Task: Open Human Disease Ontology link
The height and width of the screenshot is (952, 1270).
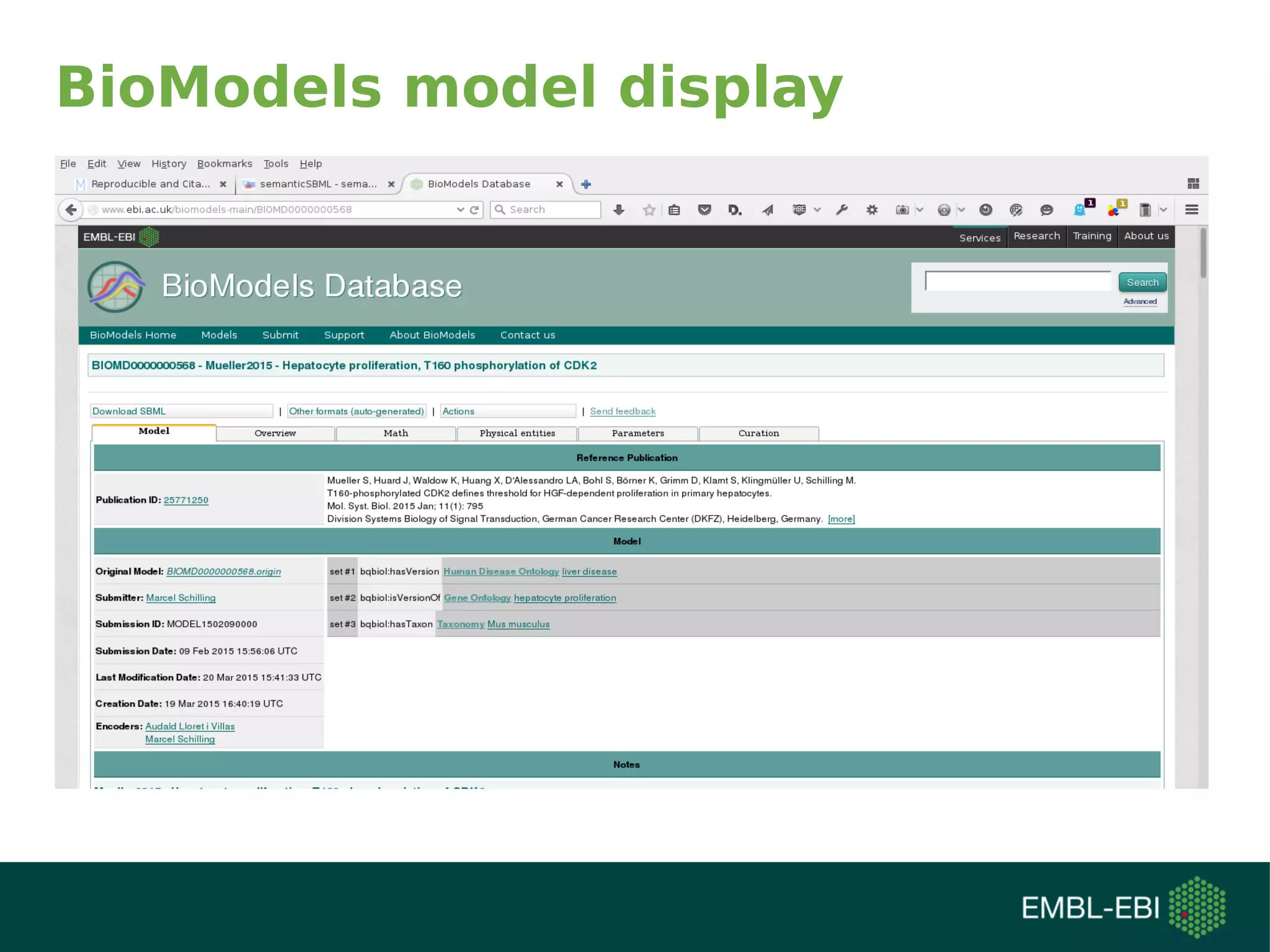Action: point(501,571)
